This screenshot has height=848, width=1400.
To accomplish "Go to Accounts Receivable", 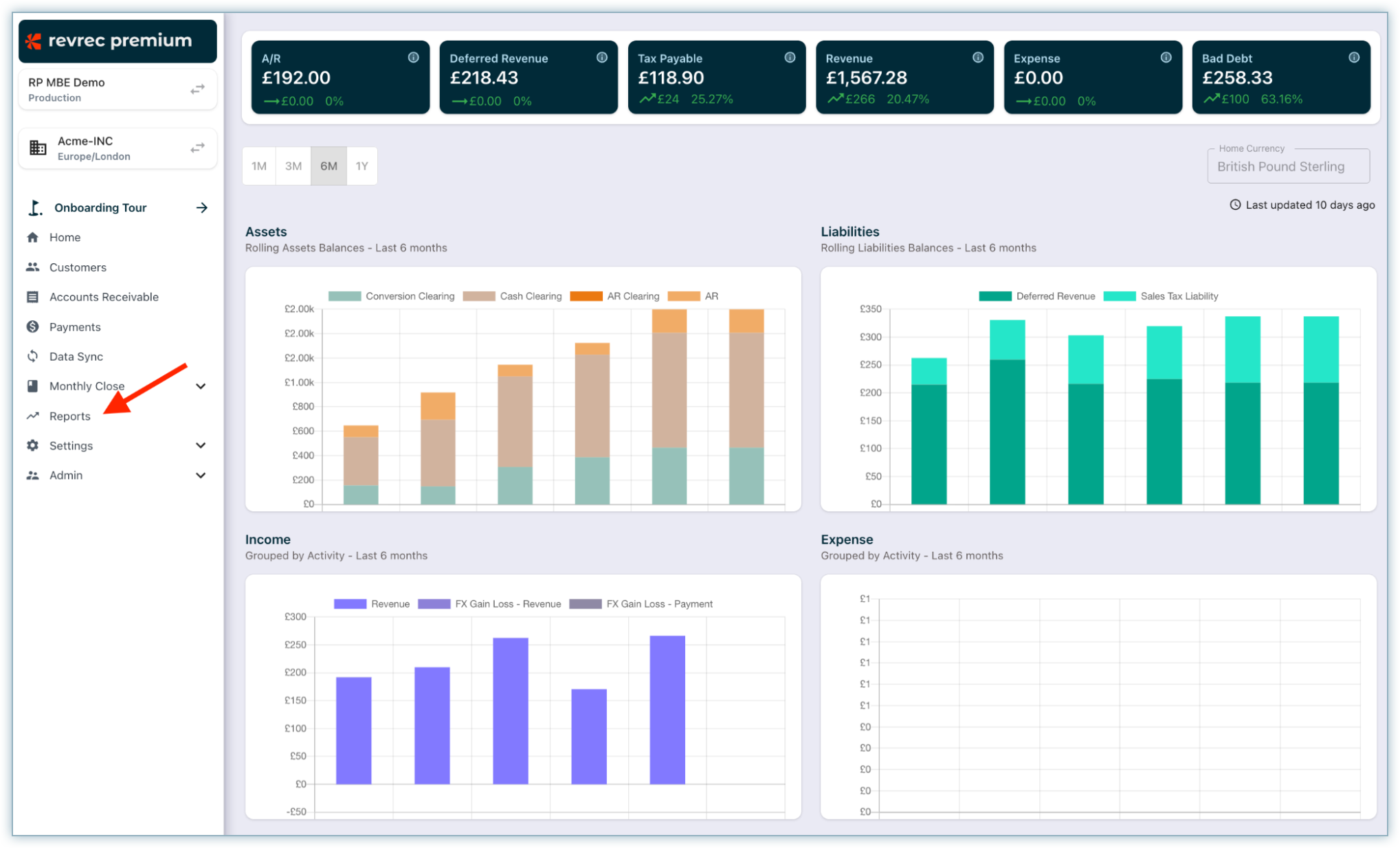I will (x=104, y=297).
